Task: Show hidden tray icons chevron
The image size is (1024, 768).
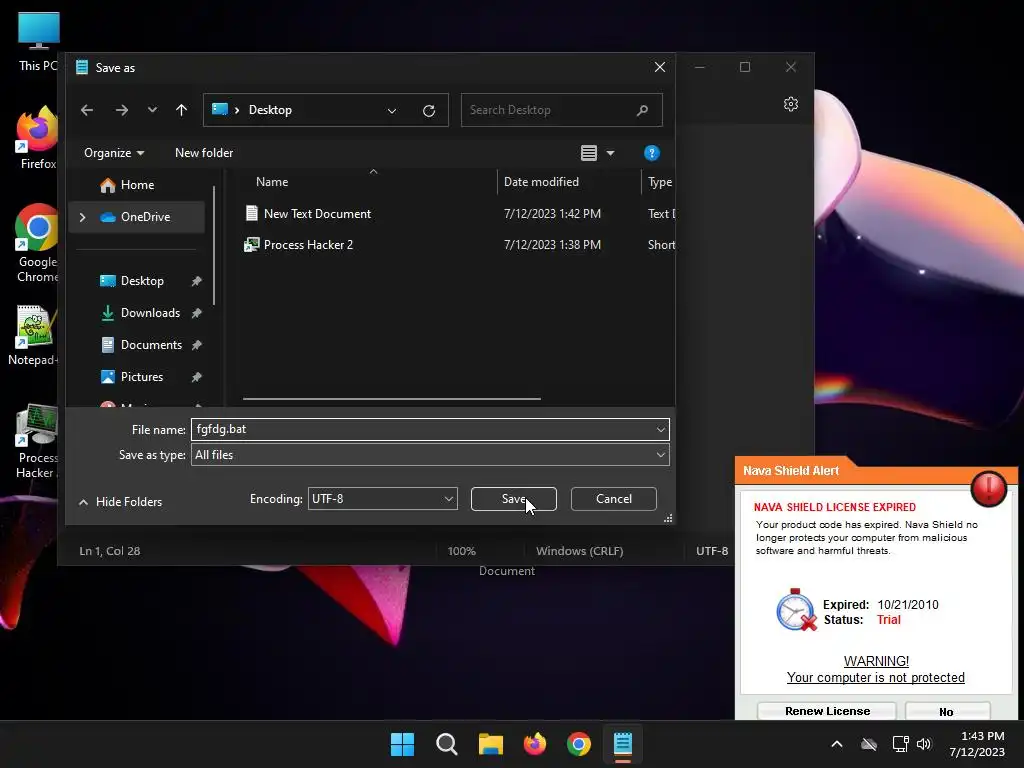Action: 837,744
